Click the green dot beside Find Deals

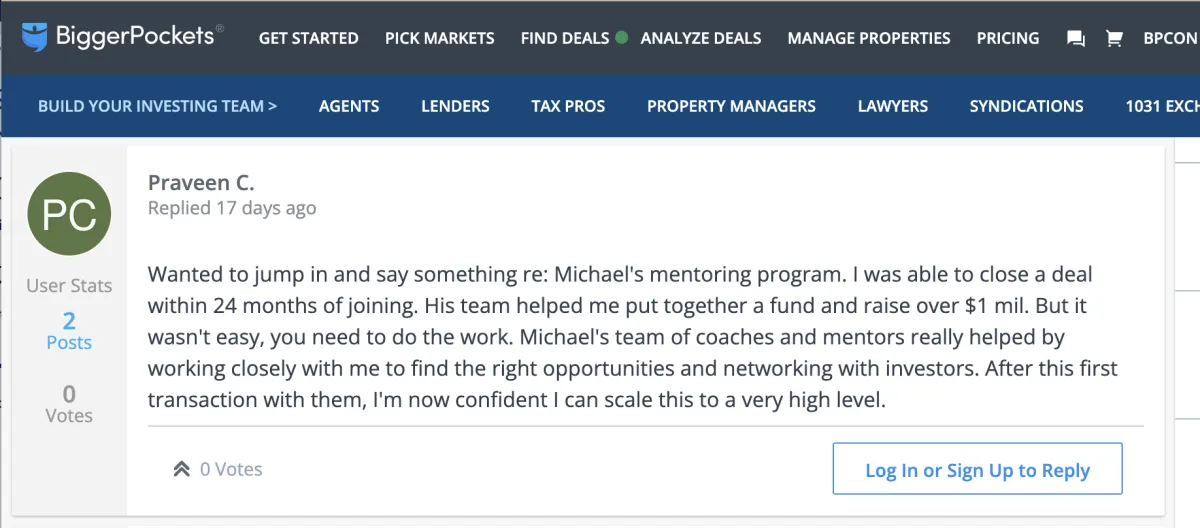pyautogui.click(x=622, y=38)
